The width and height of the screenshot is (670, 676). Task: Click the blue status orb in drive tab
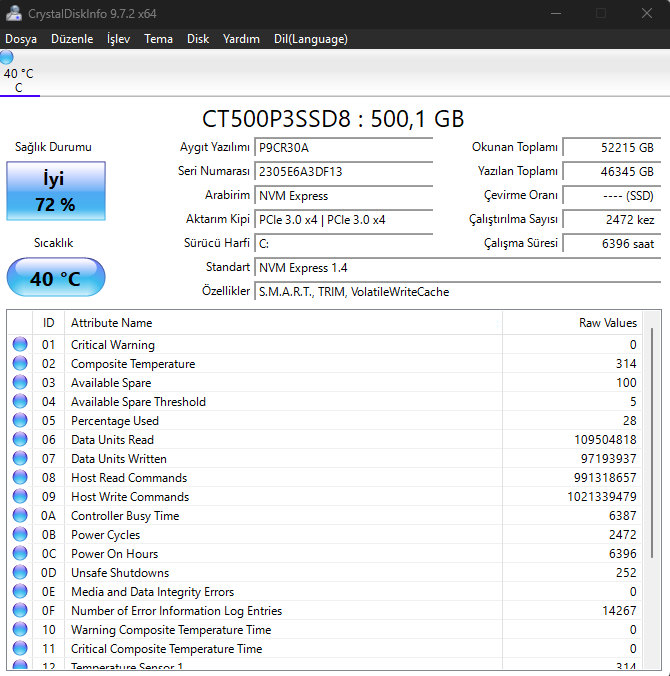[x=6, y=57]
